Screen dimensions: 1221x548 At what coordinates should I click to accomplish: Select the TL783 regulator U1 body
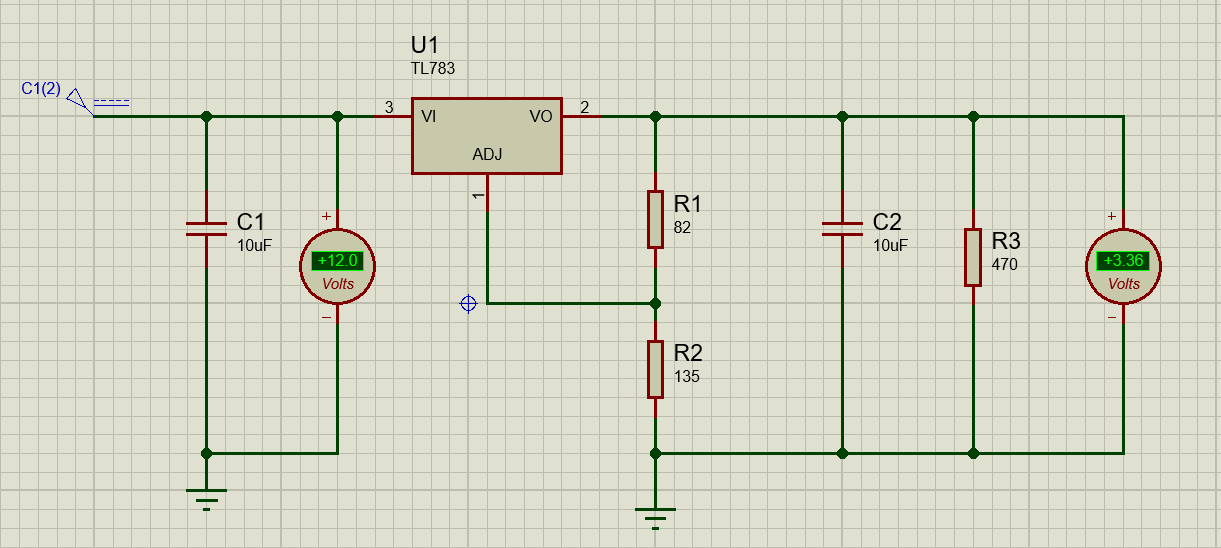[487, 135]
